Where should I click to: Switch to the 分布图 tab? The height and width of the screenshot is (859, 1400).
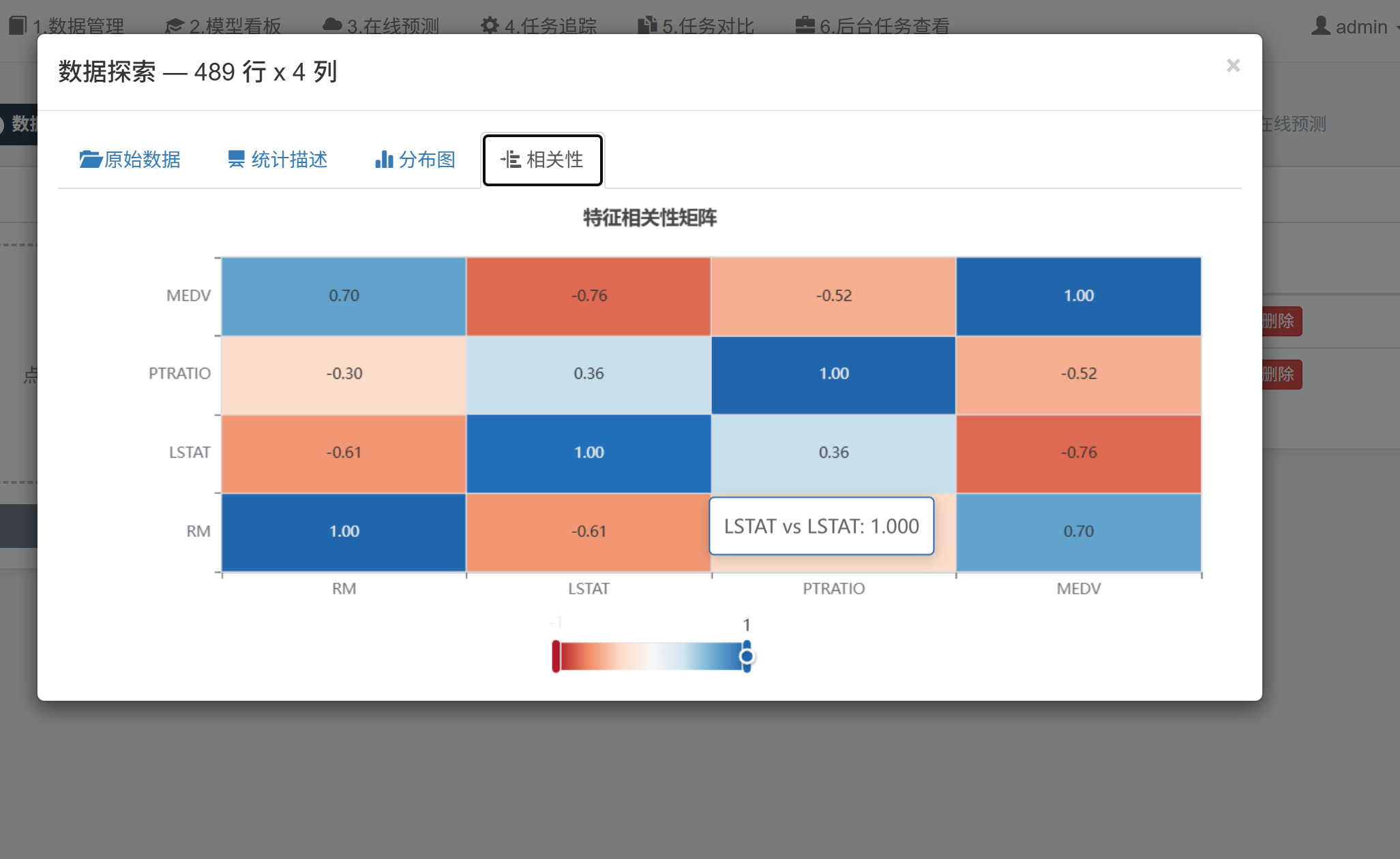(x=415, y=160)
